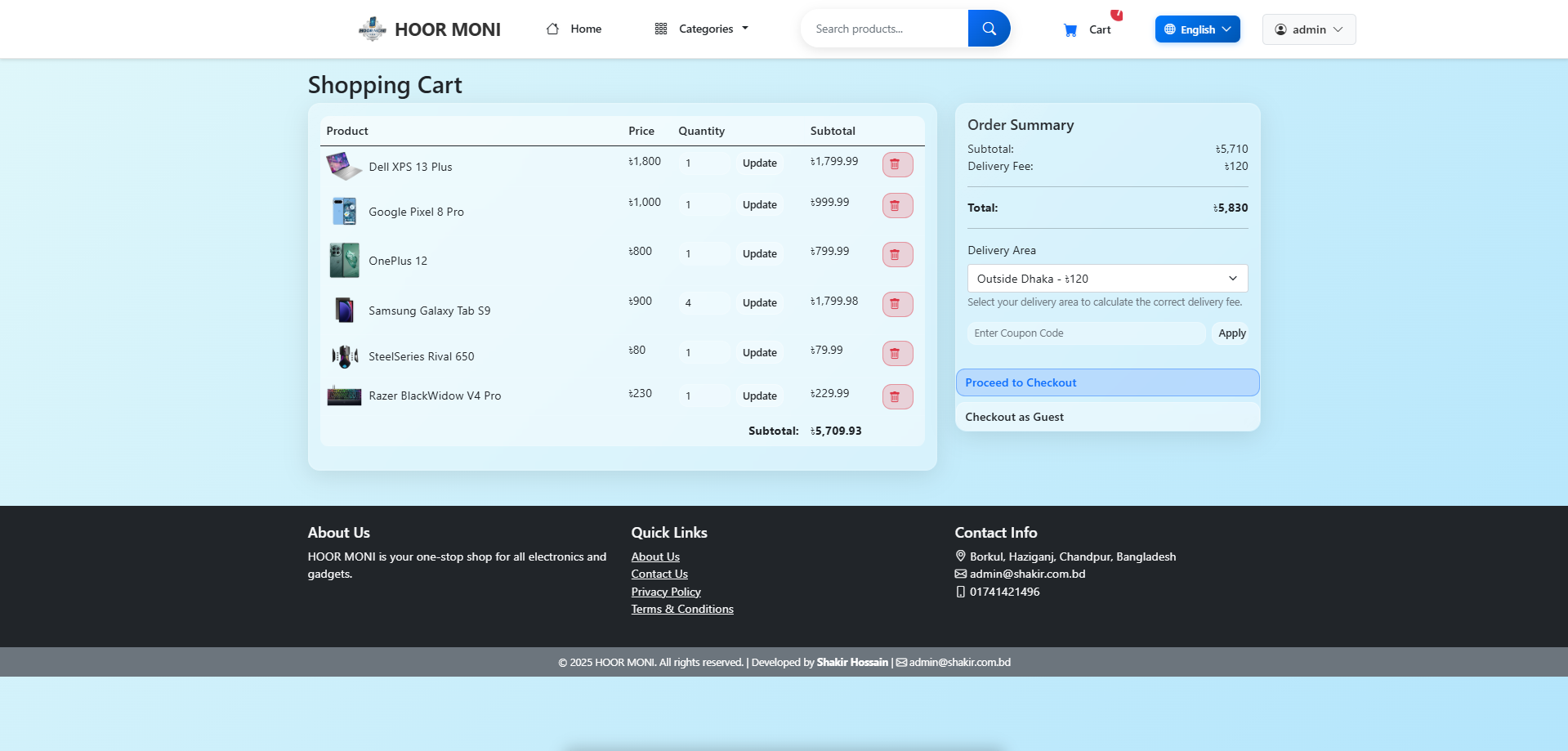
Task: Click Update for Razer BlackWidow V4 Pro
Action: click(759, 396)
